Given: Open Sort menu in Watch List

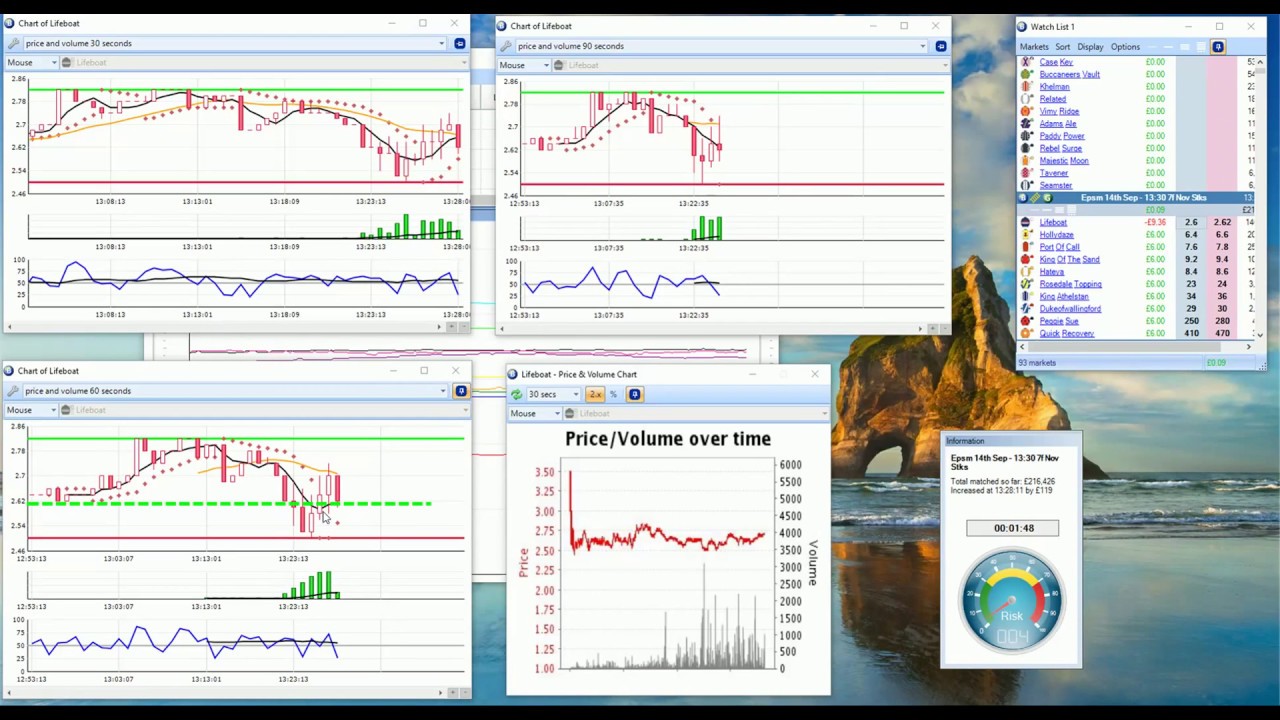Looking at the screenshot, I should (1062, 47).
